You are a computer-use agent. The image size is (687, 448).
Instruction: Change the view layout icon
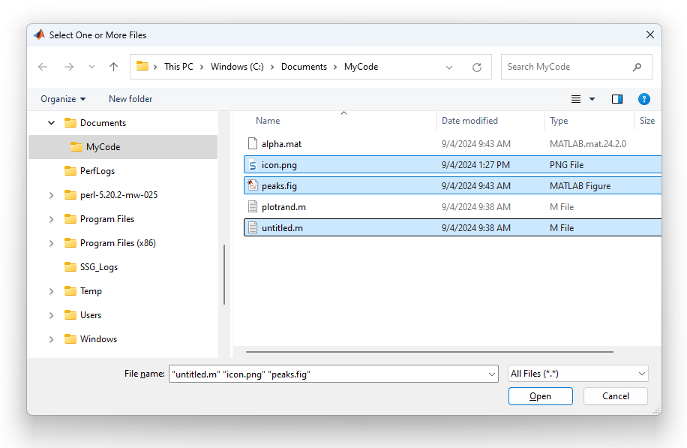[x=576, y=99]
